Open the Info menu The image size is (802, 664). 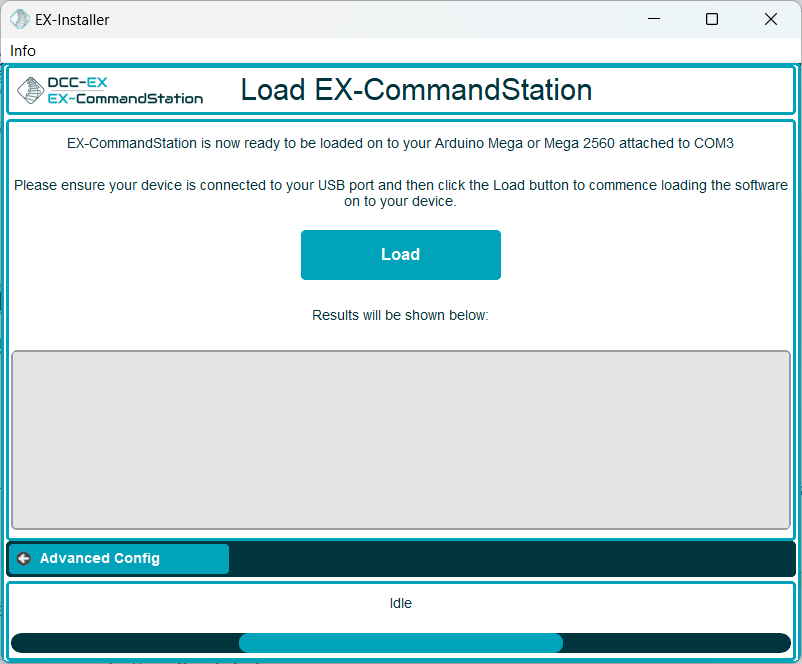(23, 51)
